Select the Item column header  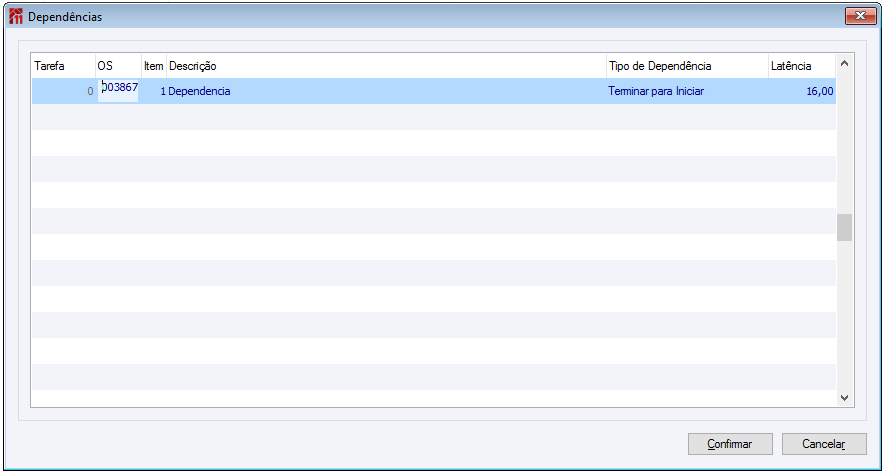click(154, 66)
